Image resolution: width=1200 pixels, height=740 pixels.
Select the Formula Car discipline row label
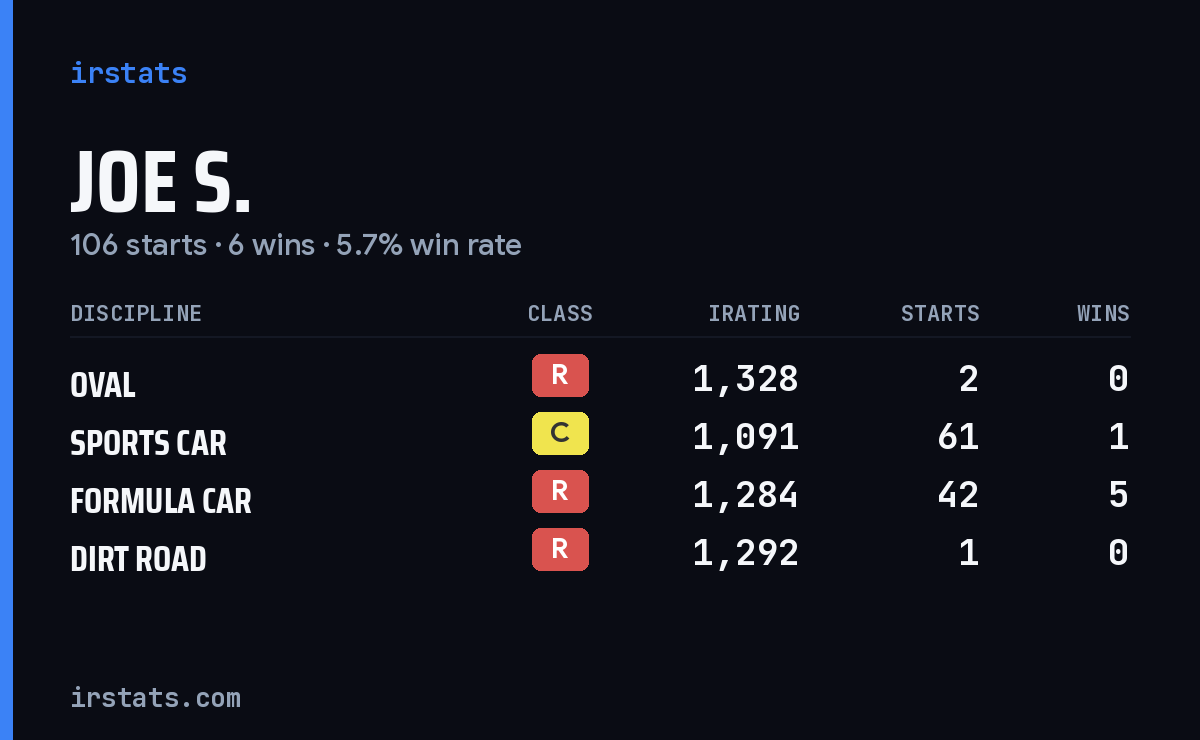pyautogui.click(x=161, y=501)
